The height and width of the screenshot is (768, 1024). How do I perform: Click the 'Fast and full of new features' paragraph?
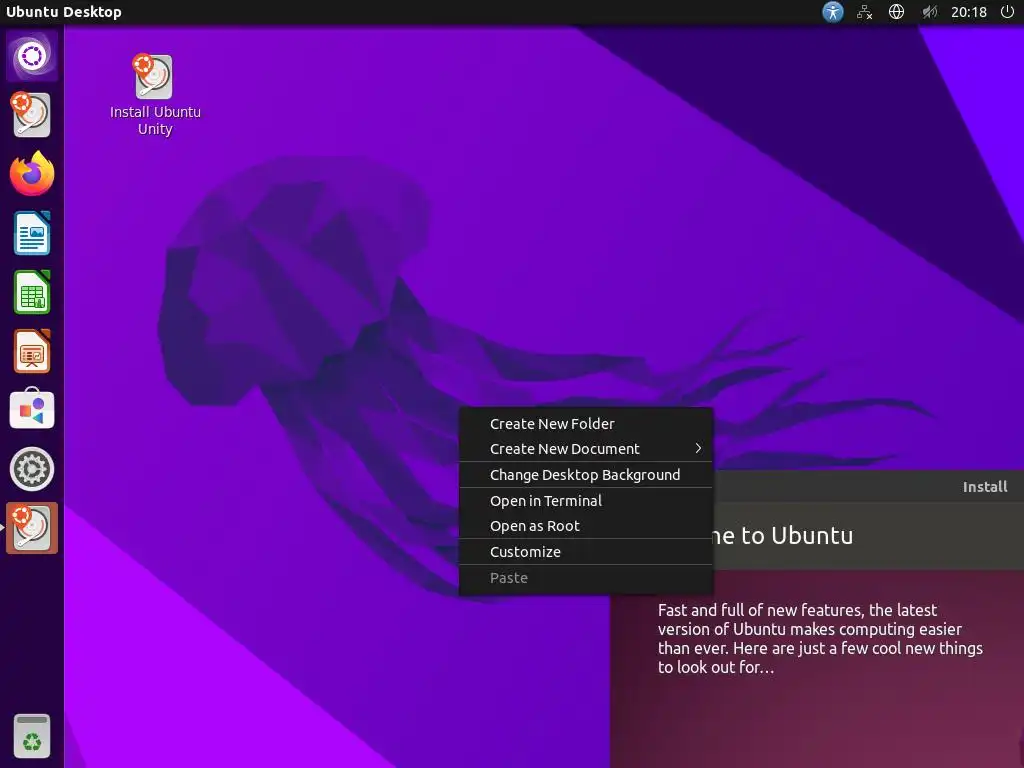(x=820, y=639)
